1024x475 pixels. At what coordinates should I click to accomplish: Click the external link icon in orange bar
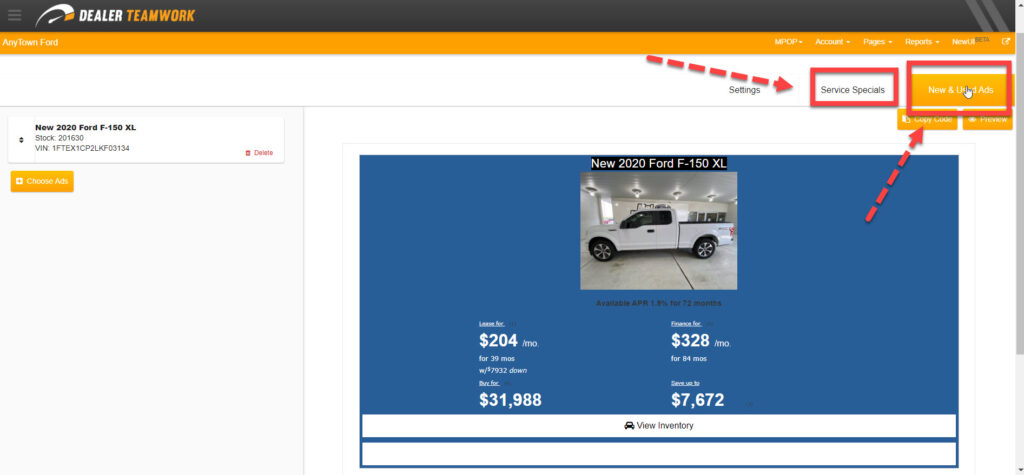point(1006,42)
